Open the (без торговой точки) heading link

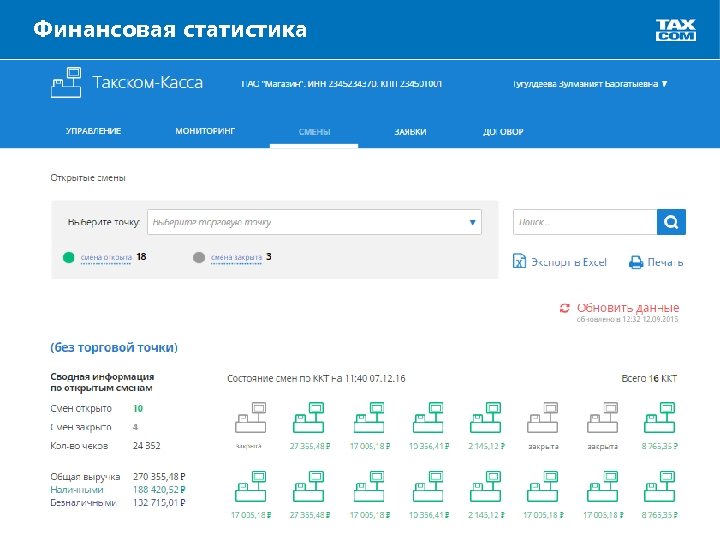[x=114, y=348]
